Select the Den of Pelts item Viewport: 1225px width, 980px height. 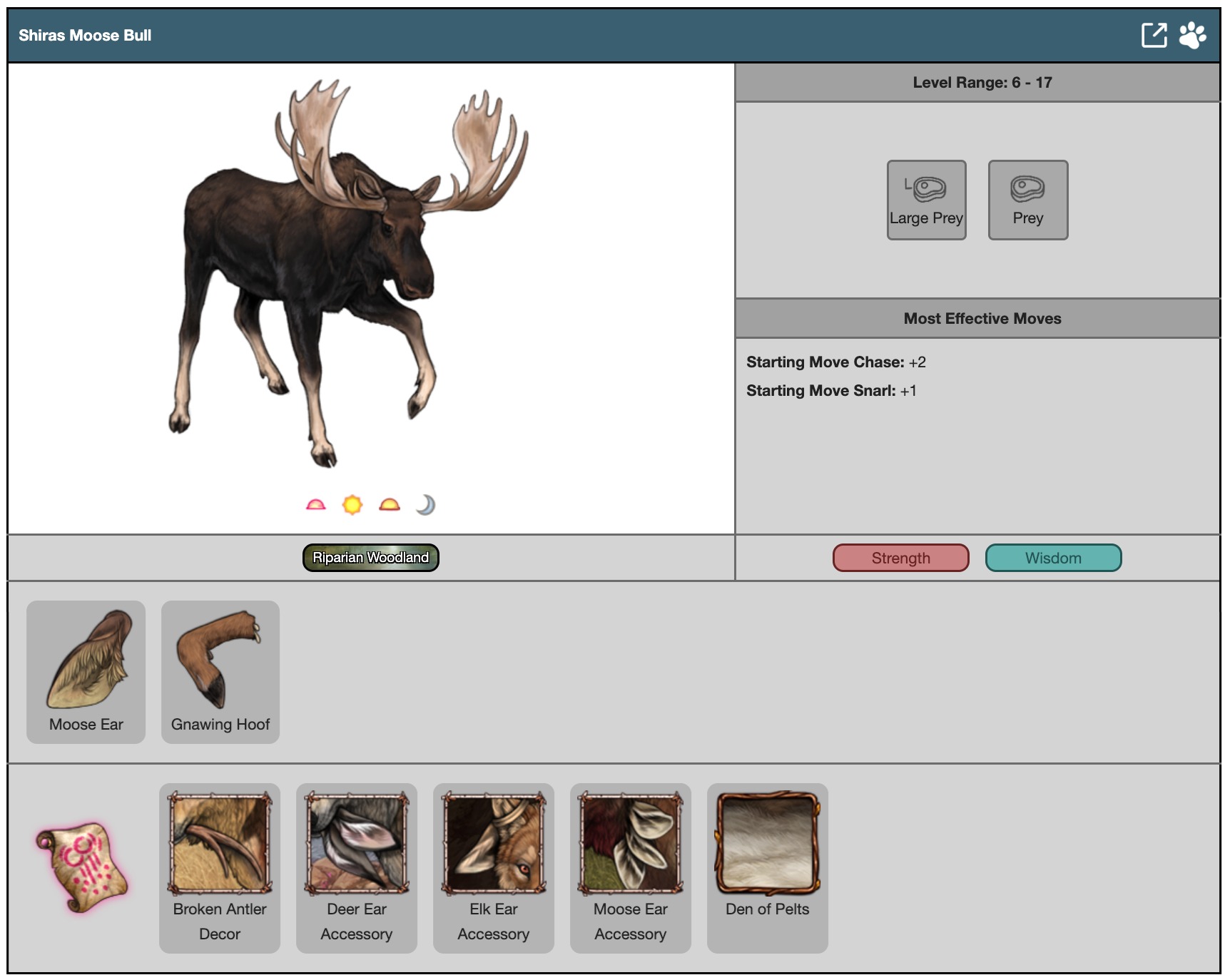coord(768,867)
